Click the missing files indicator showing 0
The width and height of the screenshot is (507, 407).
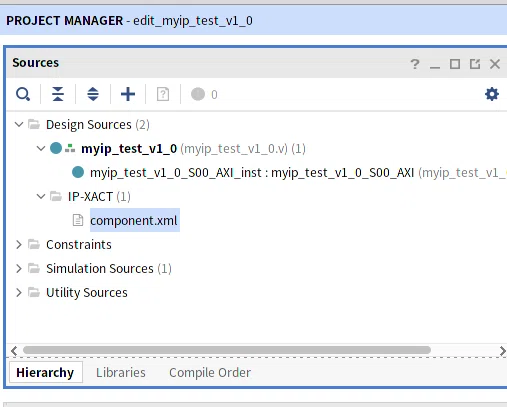[204, 94]
